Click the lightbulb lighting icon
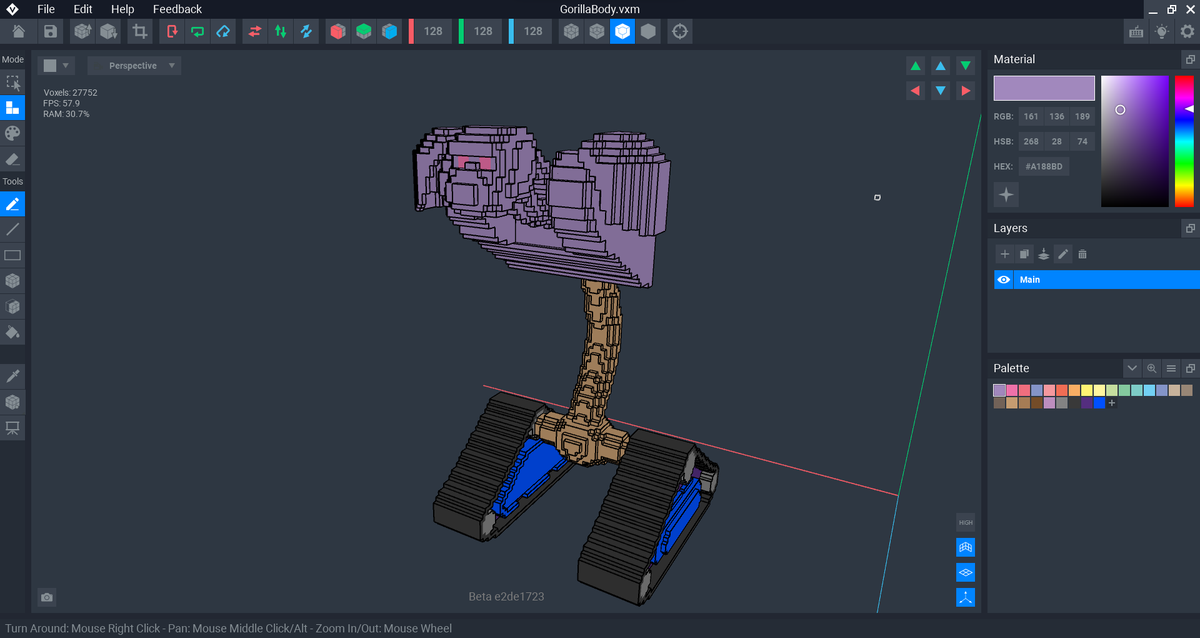Viewport: 1200px width, 638px height. click(x=1161, y=31)
